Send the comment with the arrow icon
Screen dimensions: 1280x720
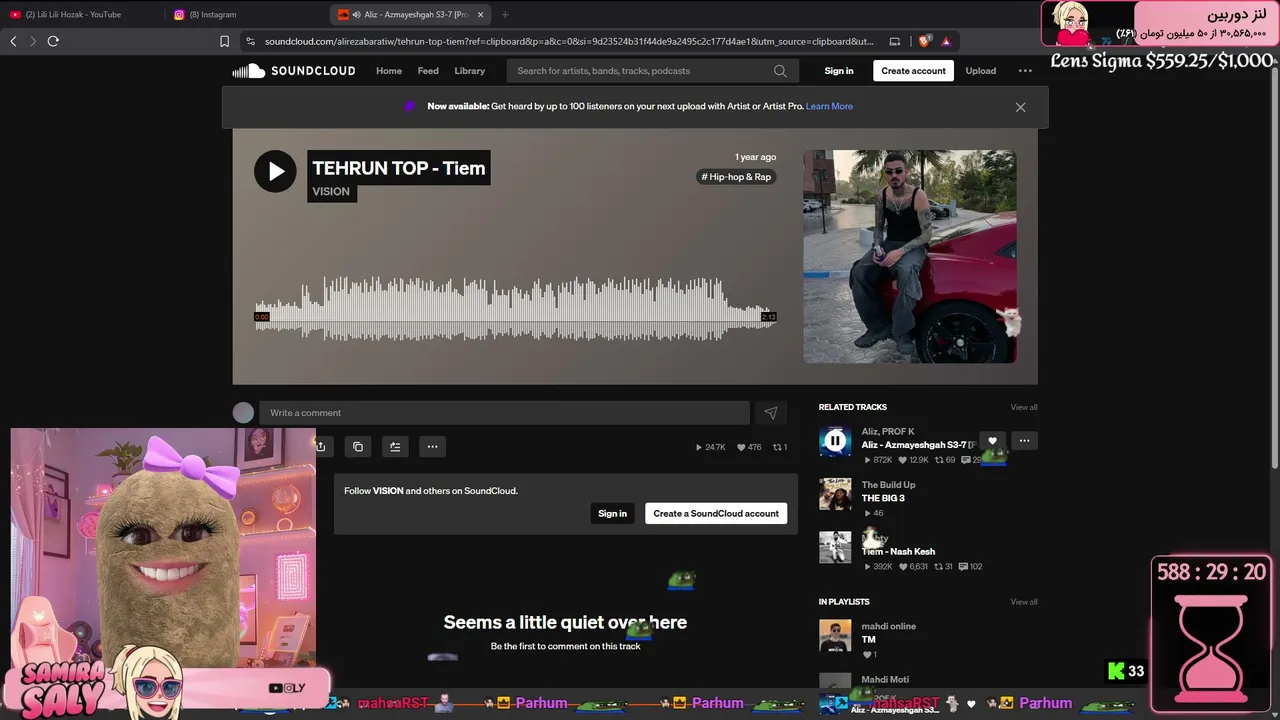tap(771, 413)
